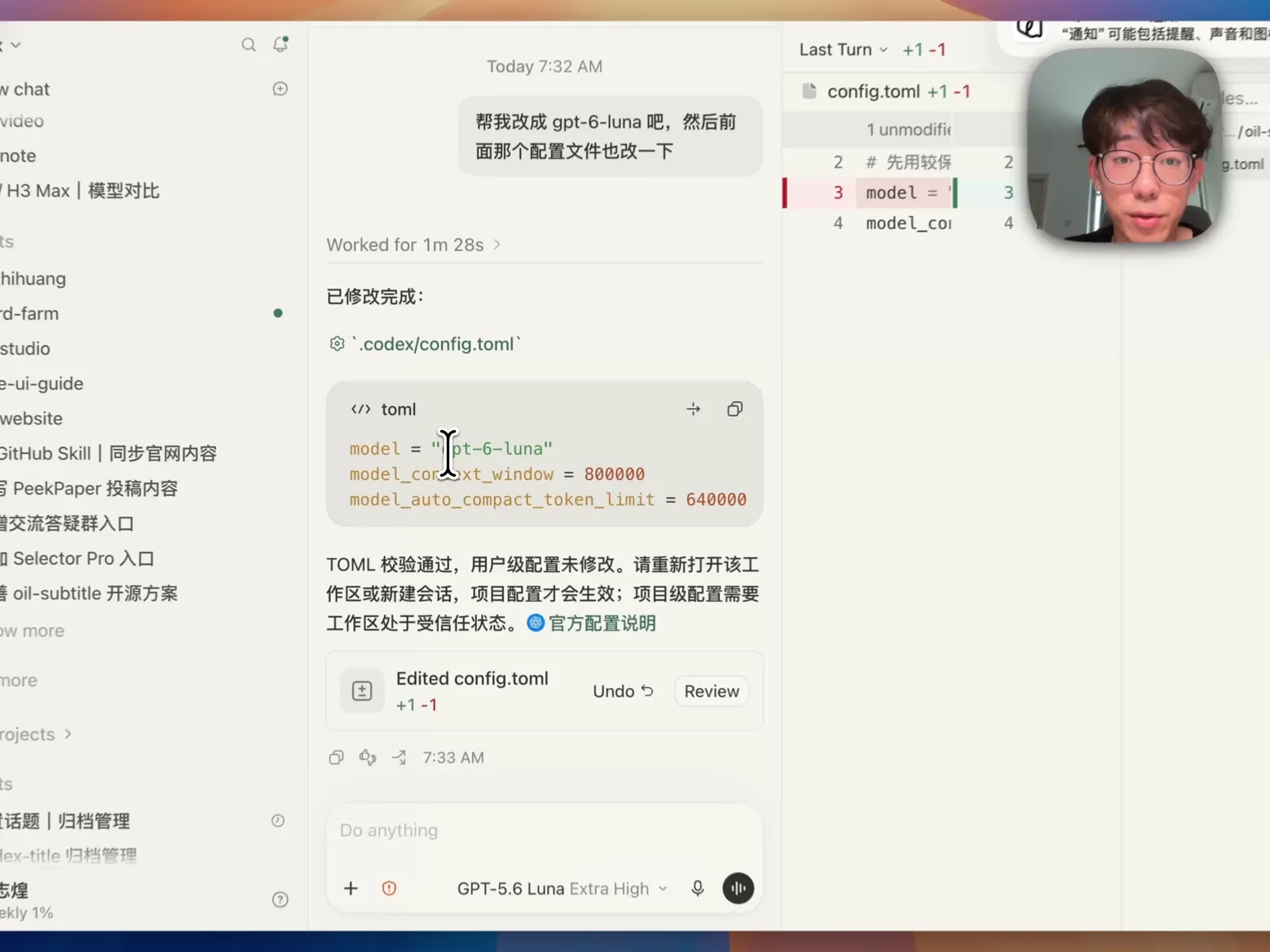Click the new chat plus-circle icon
Image resolution: width=1270 pixels, height=952 pixels.
280,89
